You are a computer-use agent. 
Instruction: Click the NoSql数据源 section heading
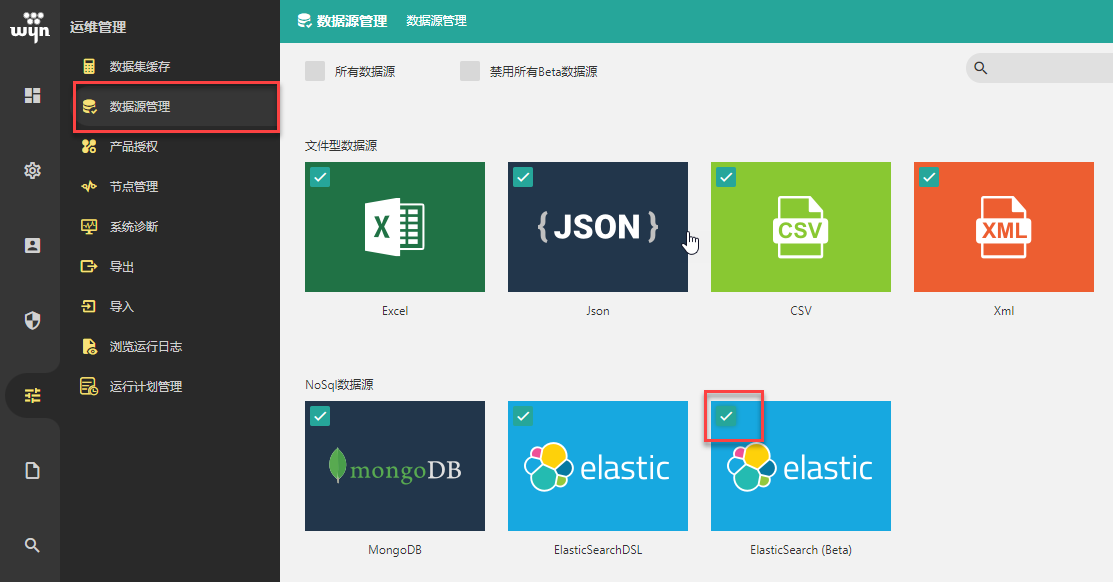[x=339, y=385]
